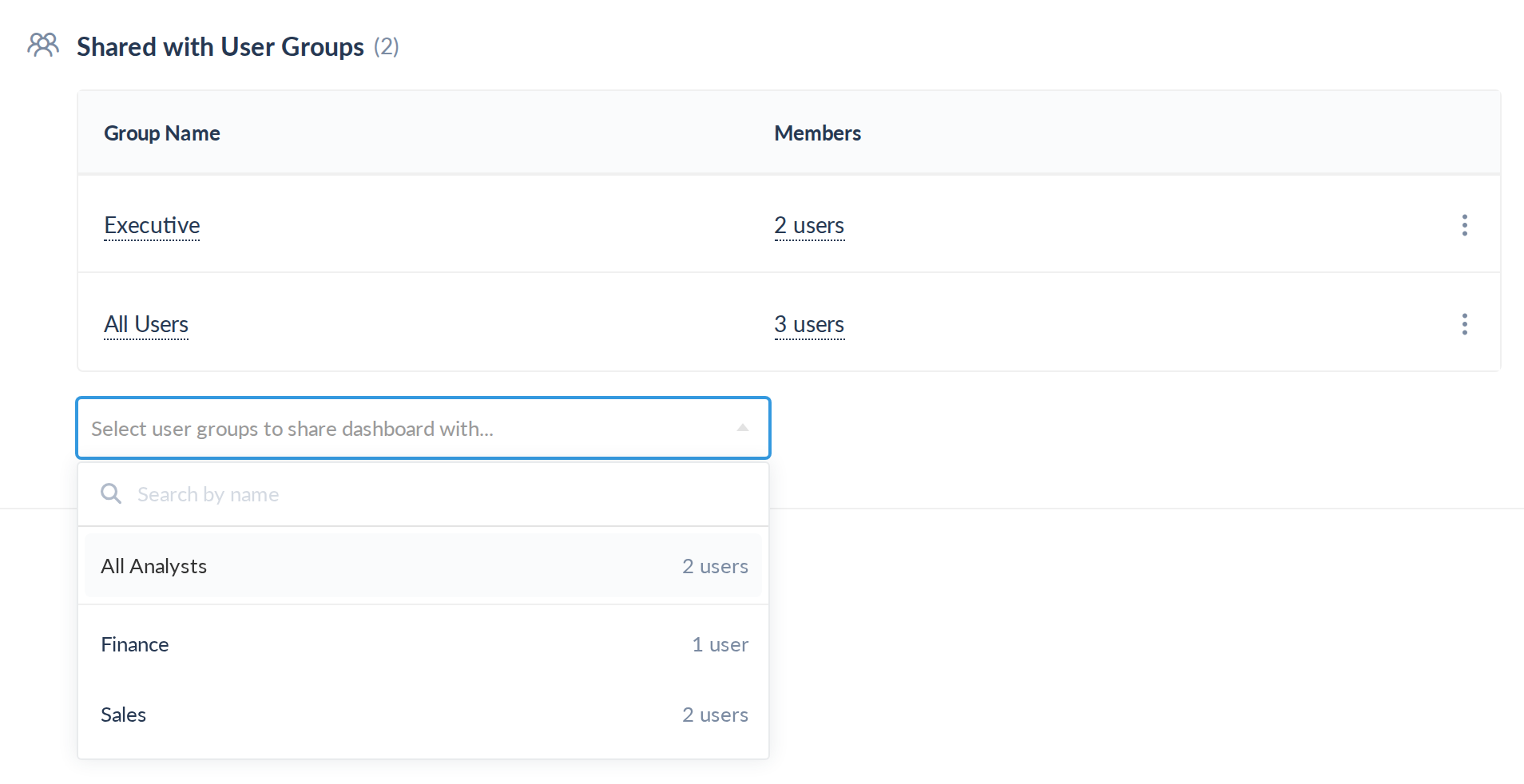Open the three-dot menu for Executive group
Viewport: 1524px width, 784px height.
1464,225
